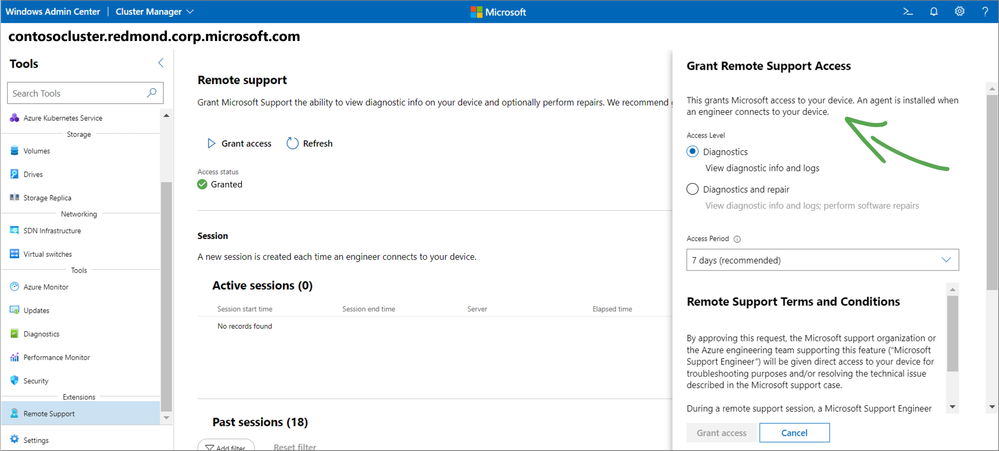Click the Performance Monitor chart icon
Screen dimensions: 999x451
tap(14, 357)
